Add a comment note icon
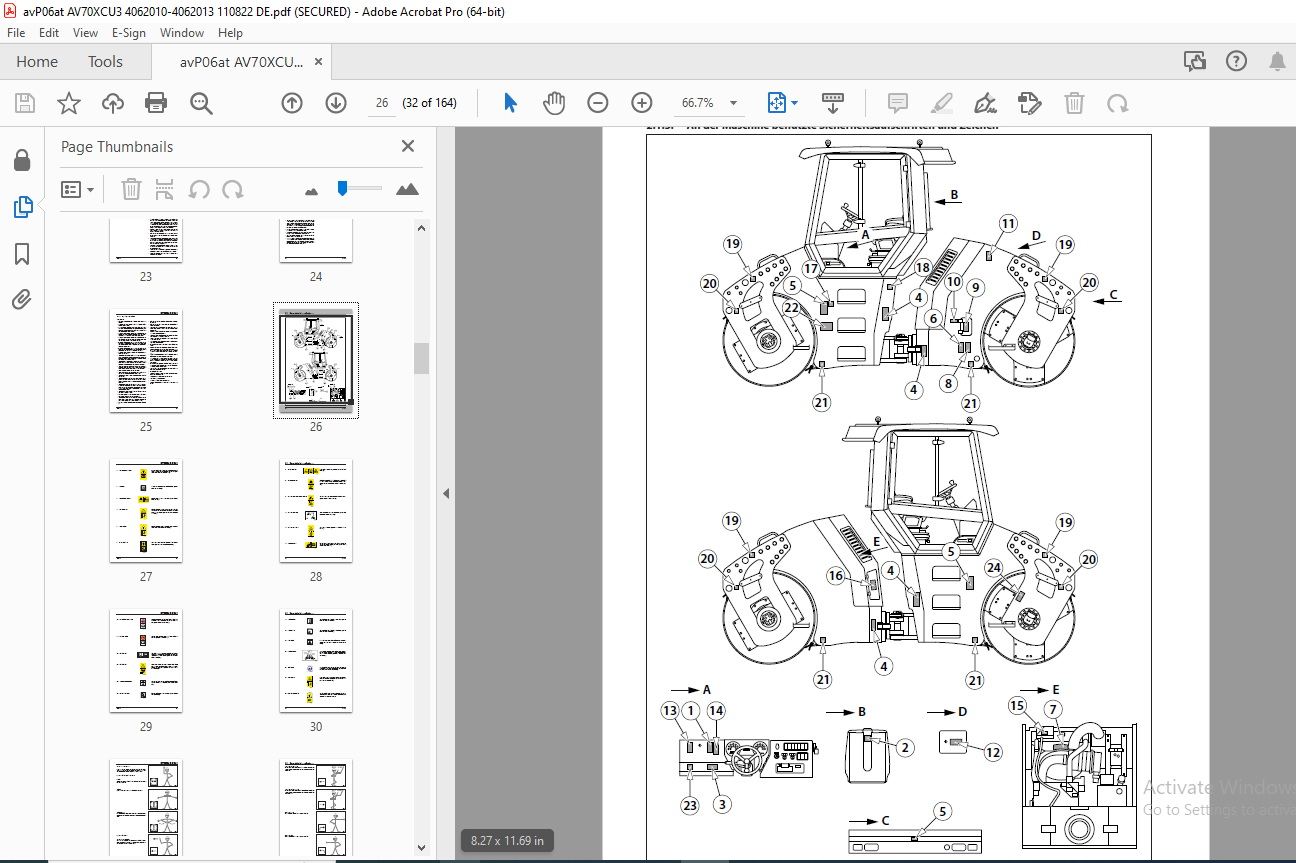 tap(898, 103)
